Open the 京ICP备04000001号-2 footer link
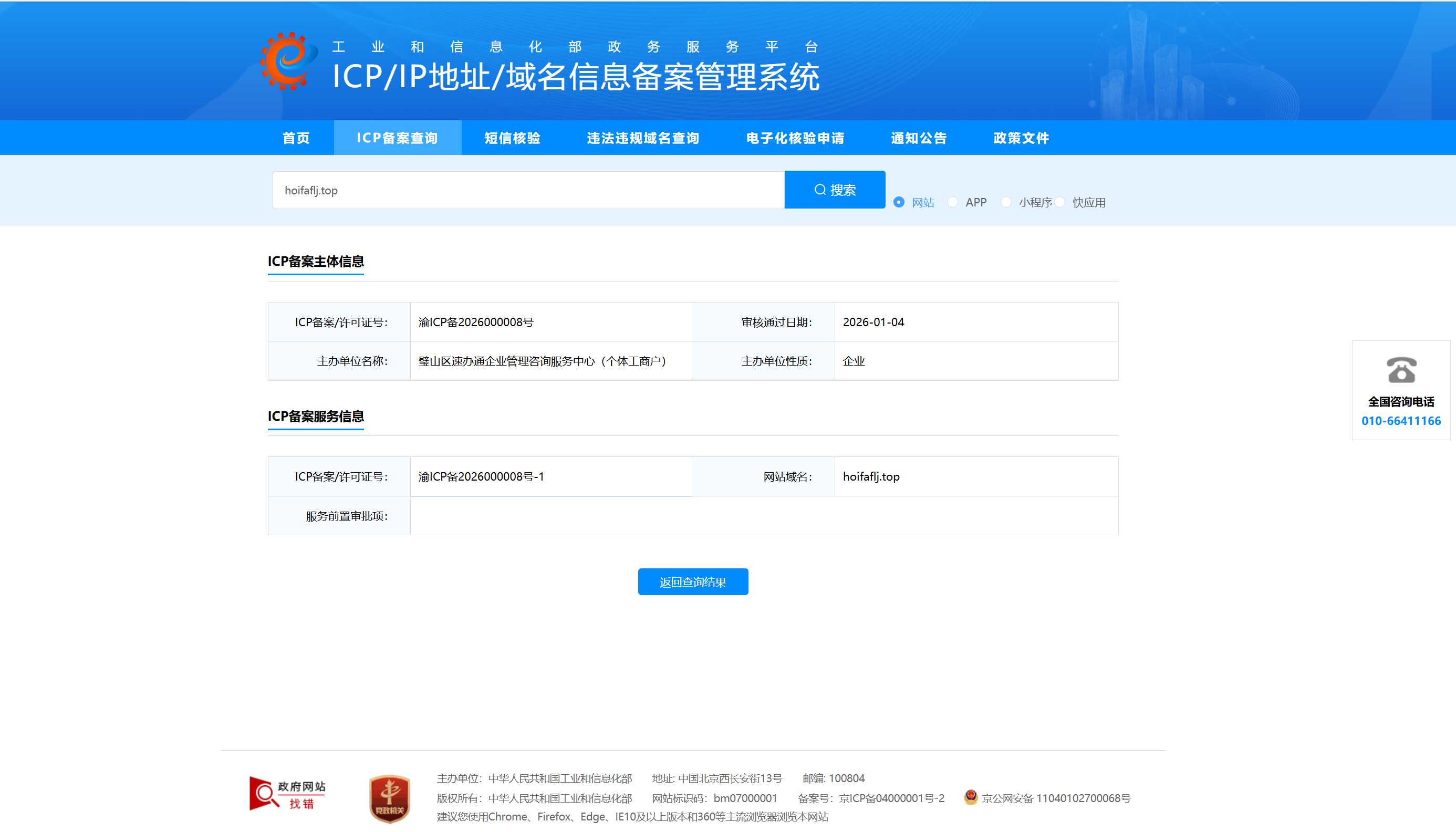This screenshot has width=1456, height=832. 891,798
